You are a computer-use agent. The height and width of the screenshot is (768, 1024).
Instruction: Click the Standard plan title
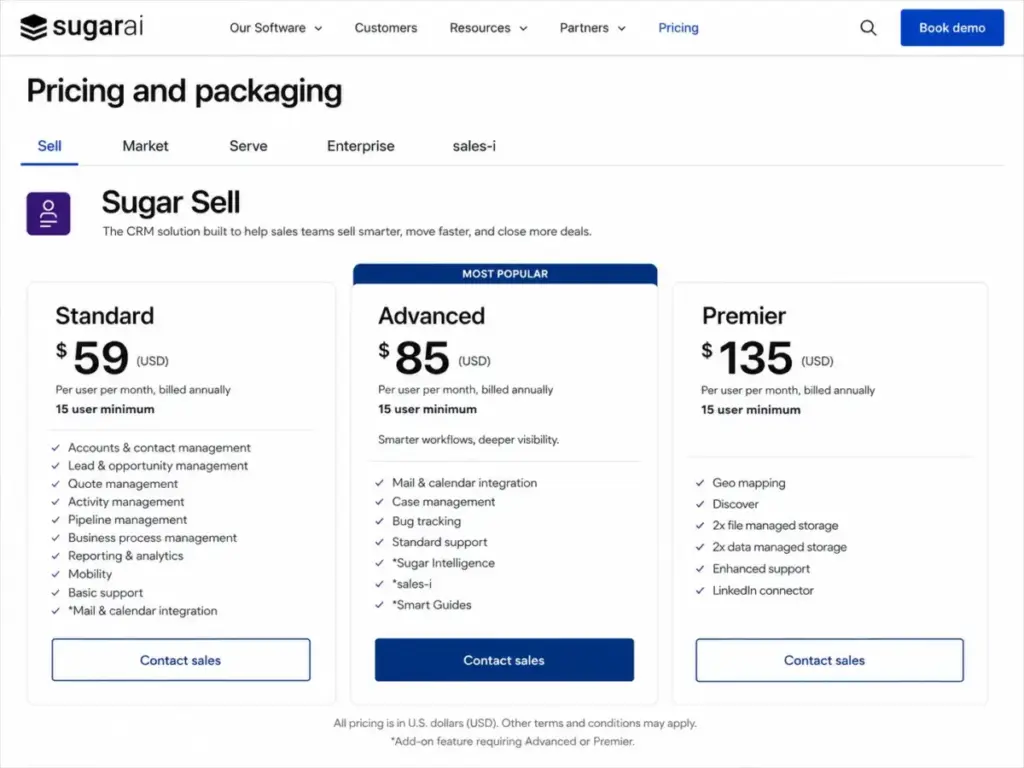tap(104, 316)
